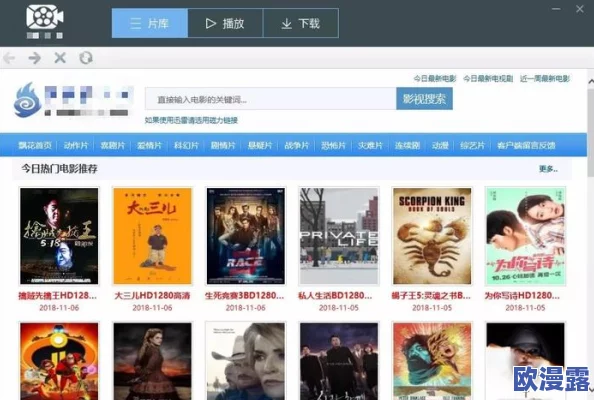The width and height of the screenshot is (594, 400).
Task: Close the player window
Action: point(580,9)
